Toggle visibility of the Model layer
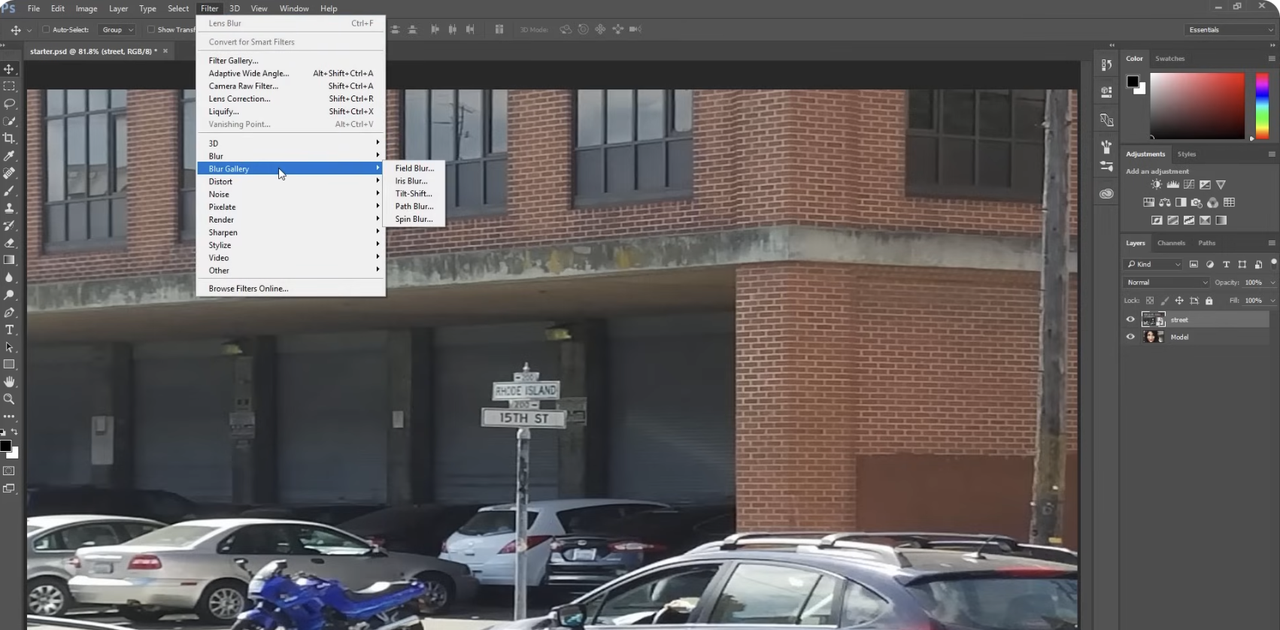Screen dimensions: 1280x630 point(1131,337)
